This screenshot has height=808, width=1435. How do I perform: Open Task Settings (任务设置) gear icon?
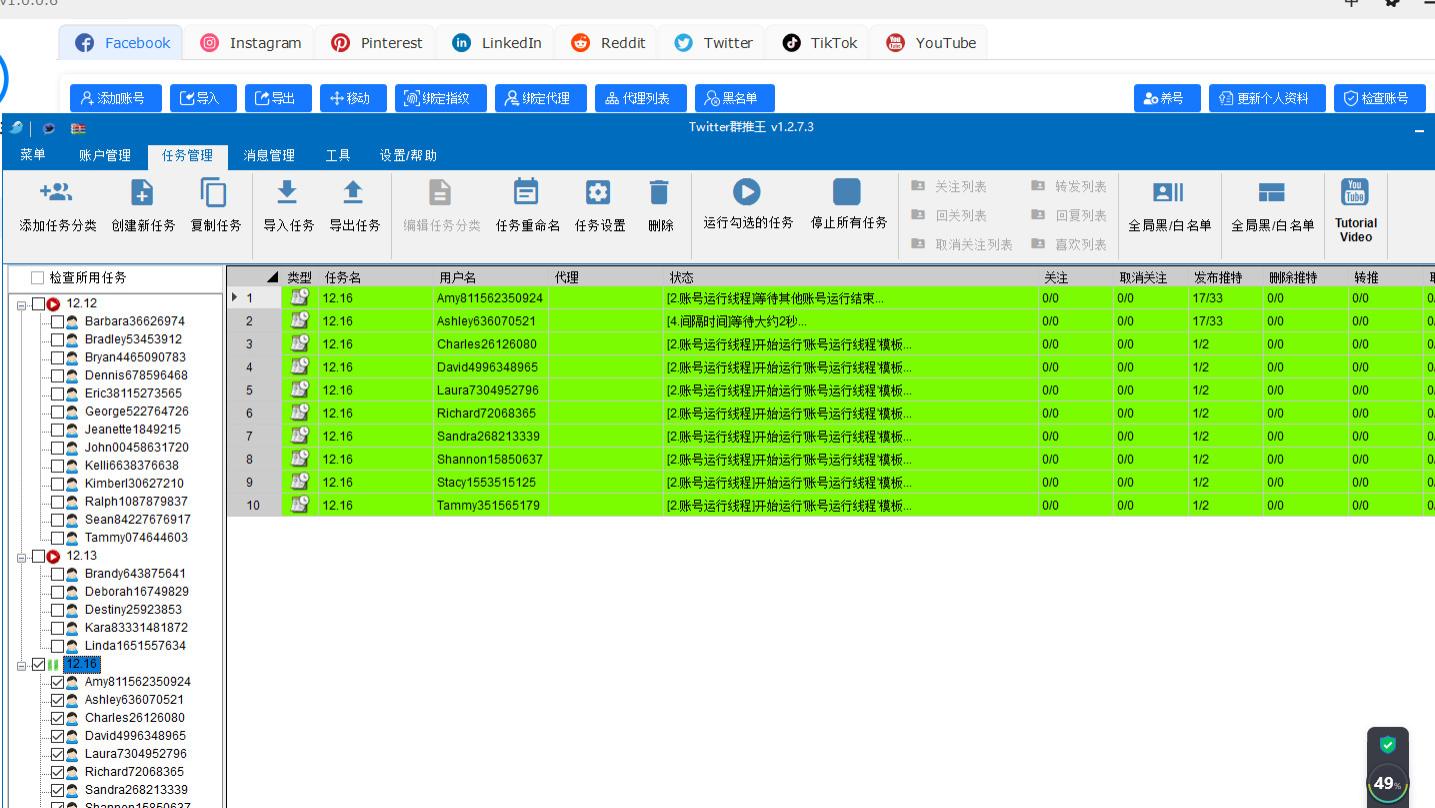coord(598,192)
